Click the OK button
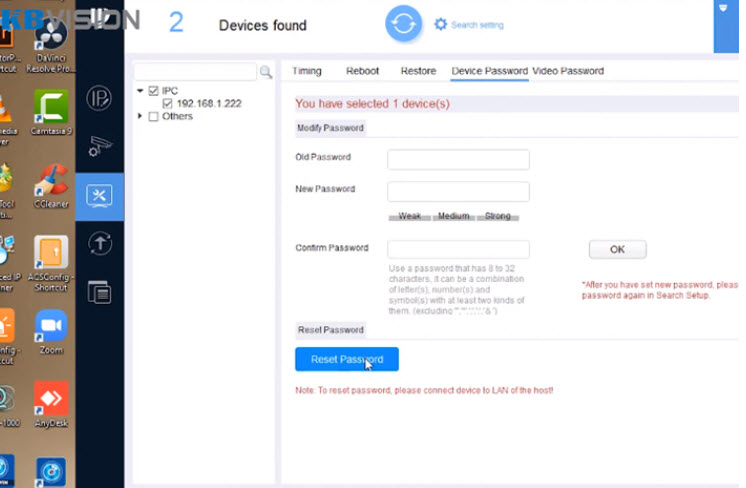This screenshot has height=488, width=746. click(618, 250)
